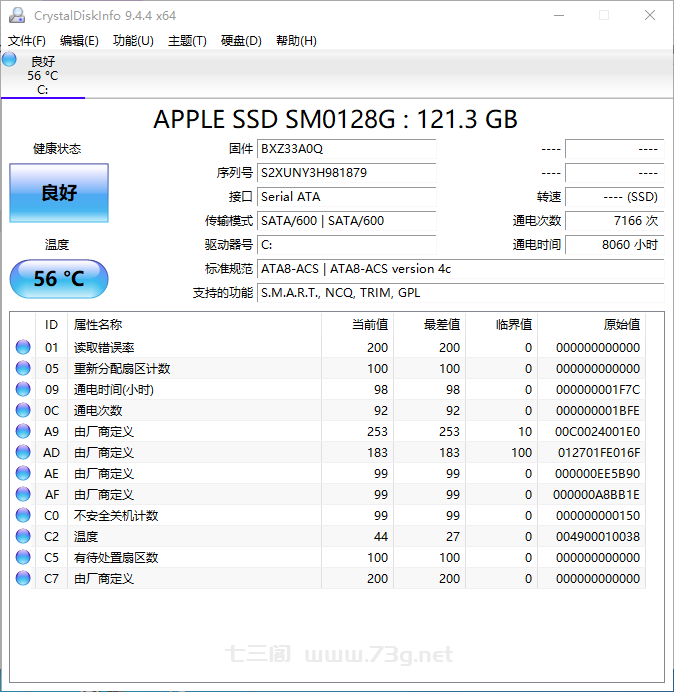Click the transfer mode field SATA/600 | SATA/600
This screenshot has height=692, width=674.
coord(347,221)
